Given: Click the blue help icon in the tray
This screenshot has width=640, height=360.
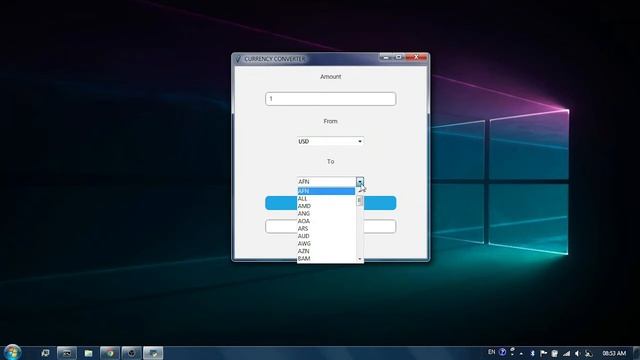Looking at the screenshot, I should (x=502, y=352).
